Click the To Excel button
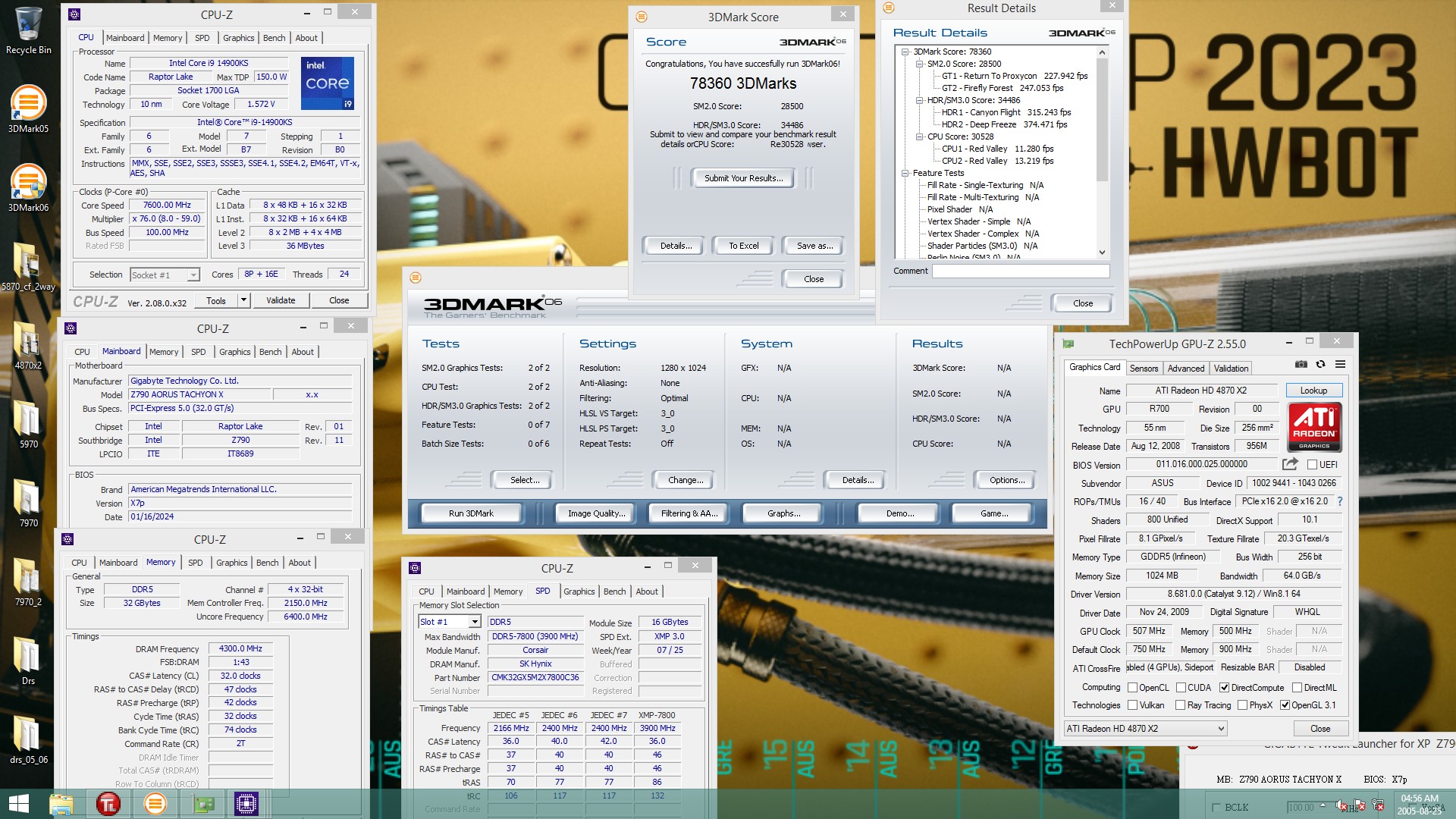Viewport: 1456px width, 819px height. point(743,246)
